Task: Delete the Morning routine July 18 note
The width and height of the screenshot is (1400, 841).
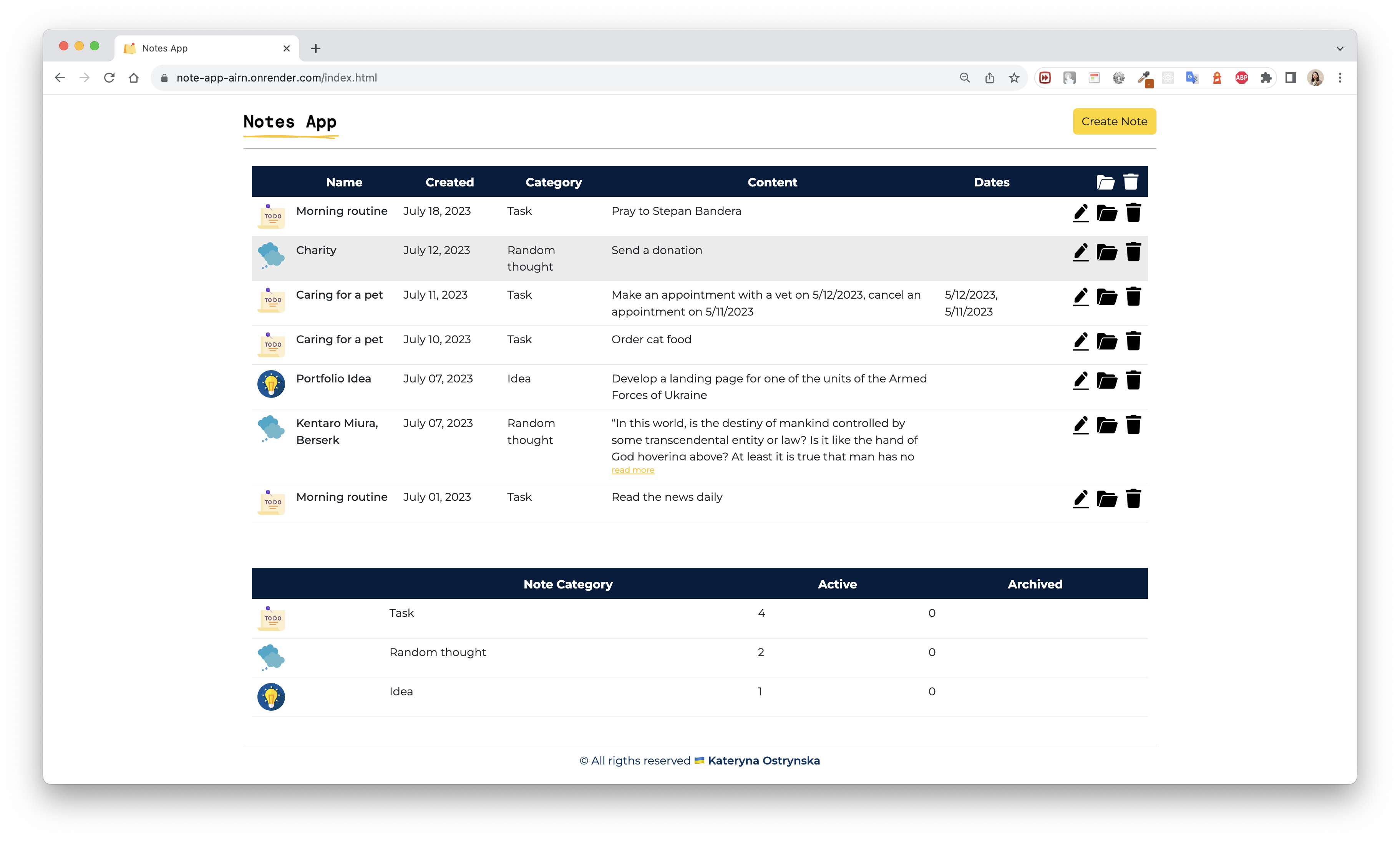Action: point(1133,213)
